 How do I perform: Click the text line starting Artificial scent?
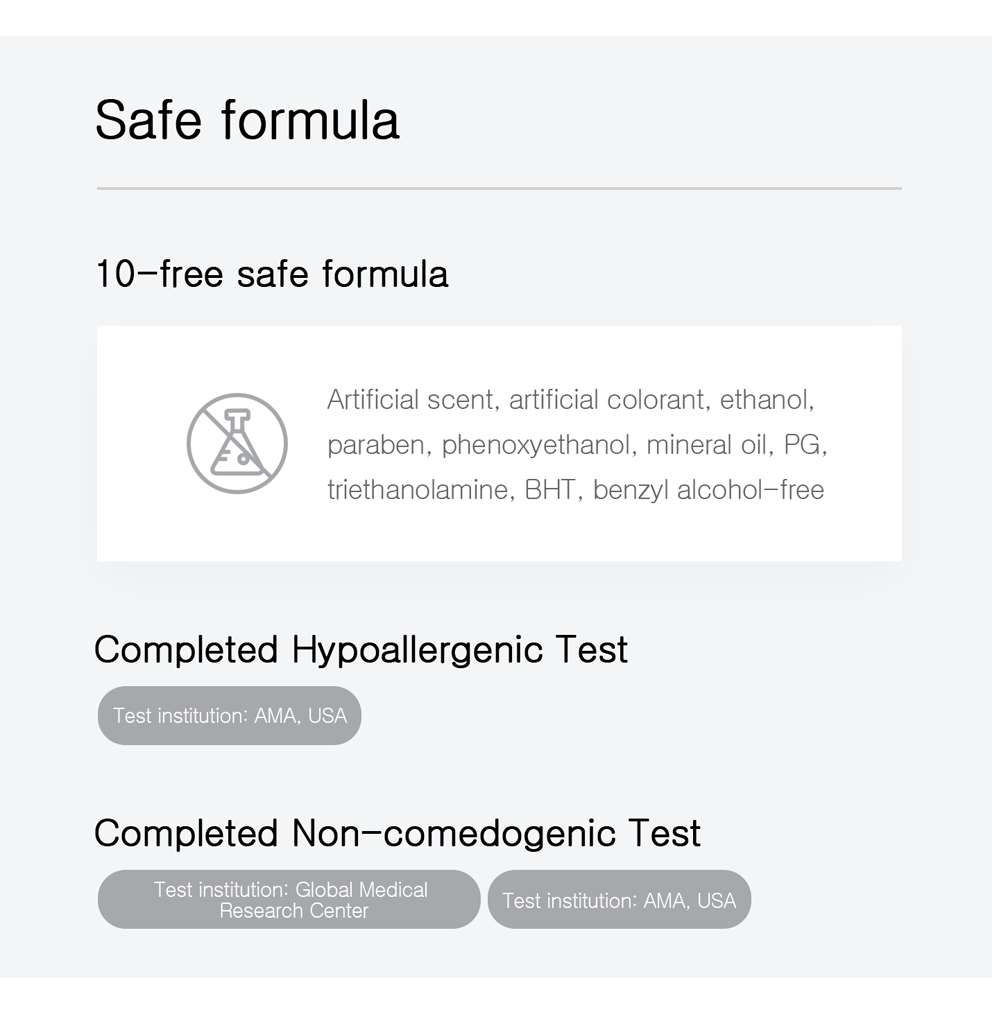point(570,399)
